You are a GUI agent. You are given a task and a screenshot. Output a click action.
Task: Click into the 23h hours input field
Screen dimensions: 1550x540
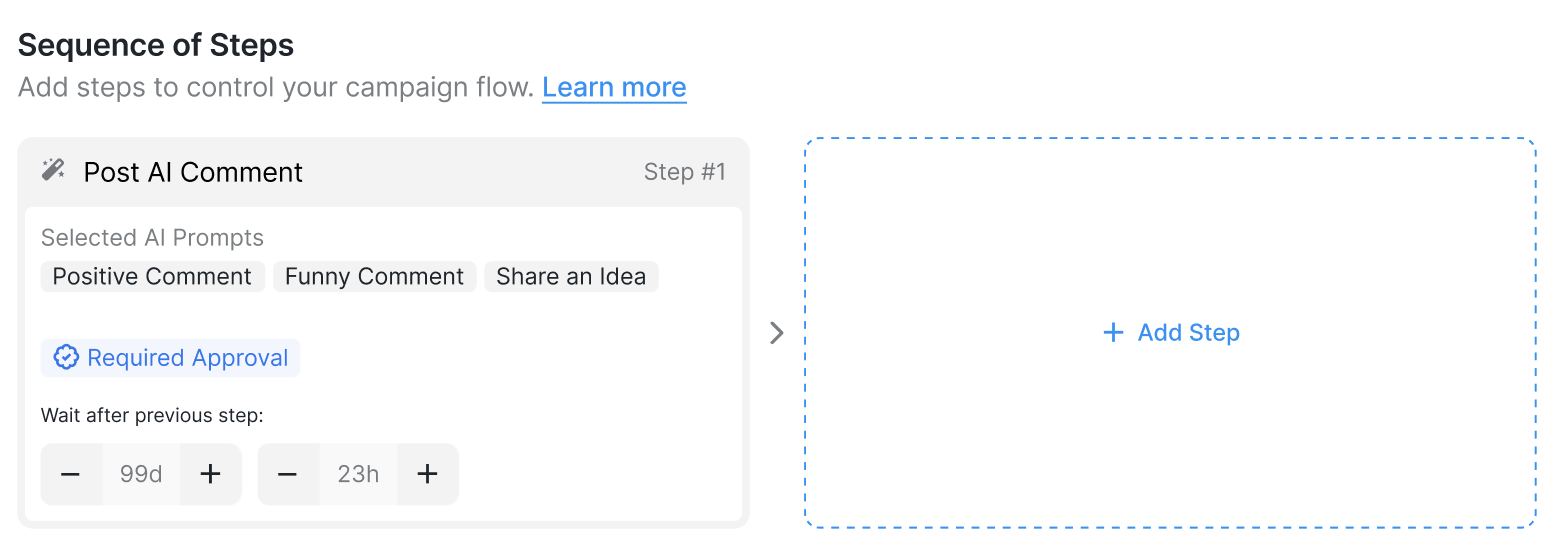(x=358, y=474)
